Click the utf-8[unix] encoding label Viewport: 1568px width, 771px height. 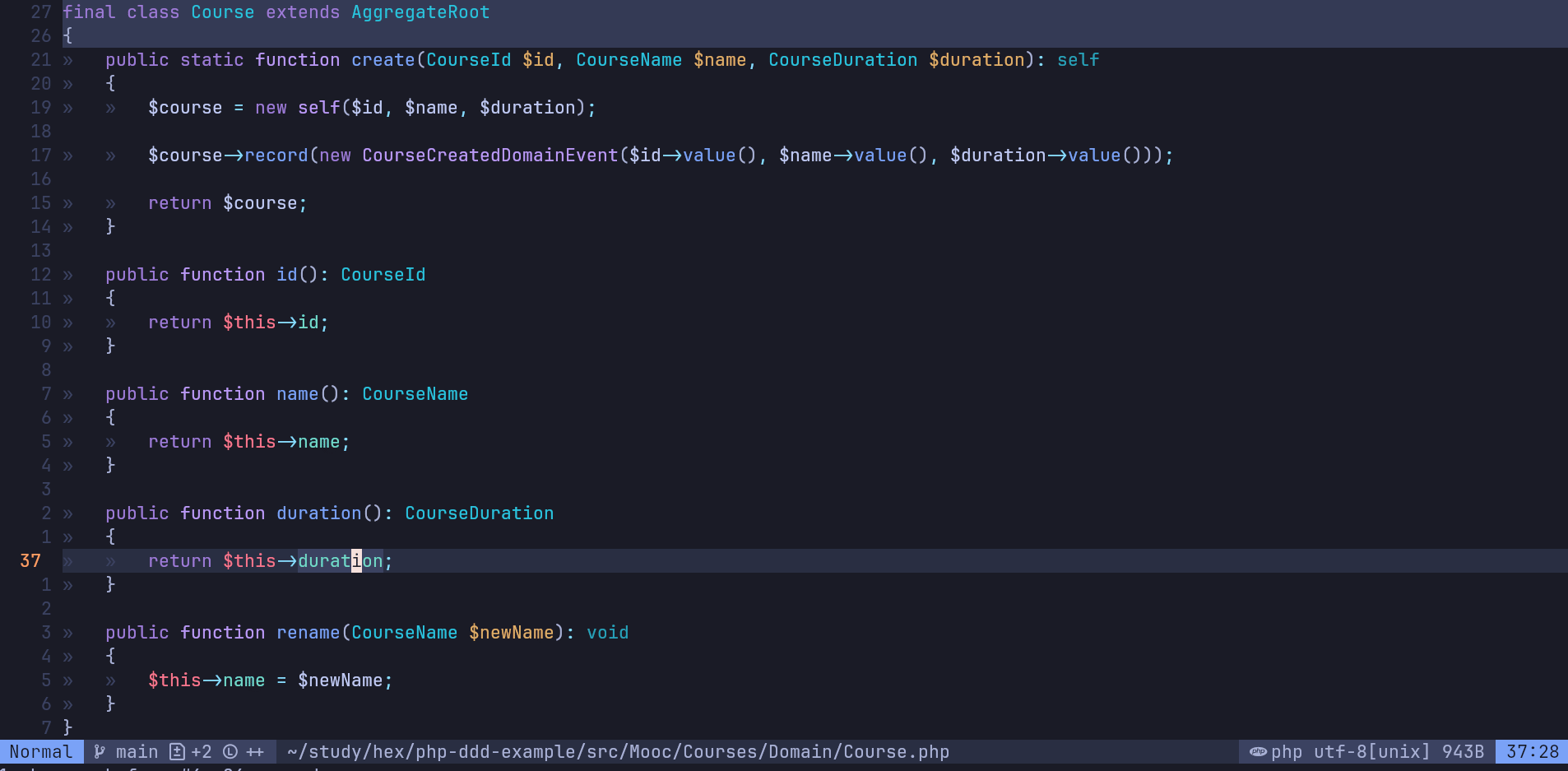tap(1371, 751)
